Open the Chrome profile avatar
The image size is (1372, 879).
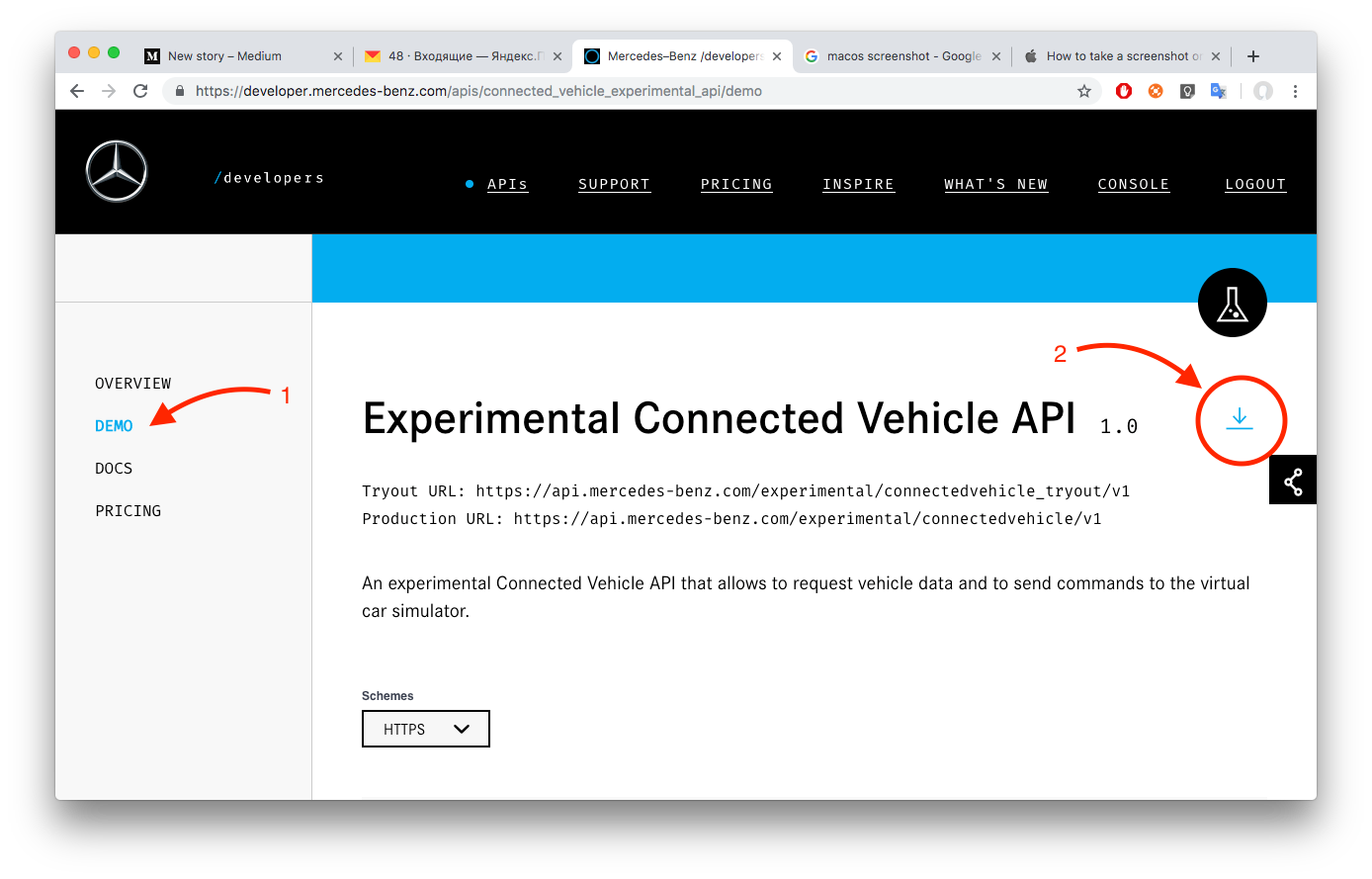pyautogui.click(x=1263, y=91)
